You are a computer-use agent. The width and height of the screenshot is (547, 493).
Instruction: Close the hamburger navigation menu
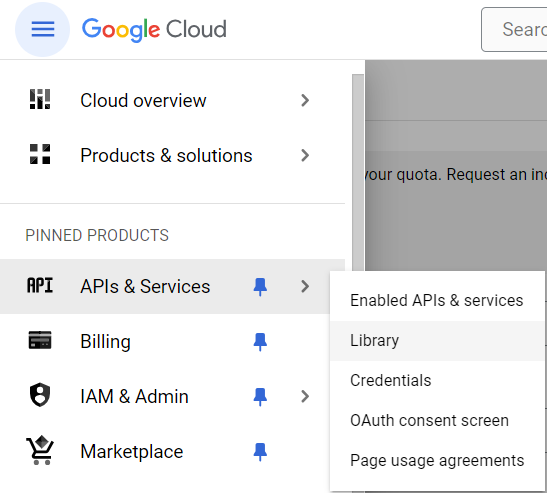[43, 29]
